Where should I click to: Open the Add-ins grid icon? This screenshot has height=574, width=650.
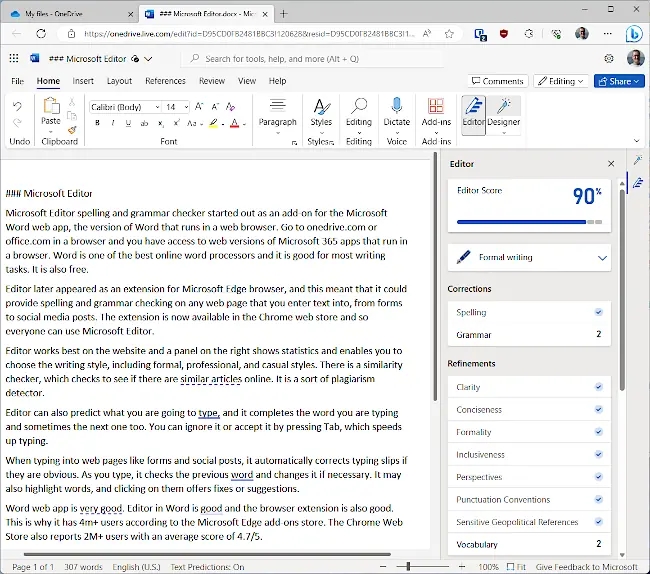pyautogui.click(x=436, y=106)
